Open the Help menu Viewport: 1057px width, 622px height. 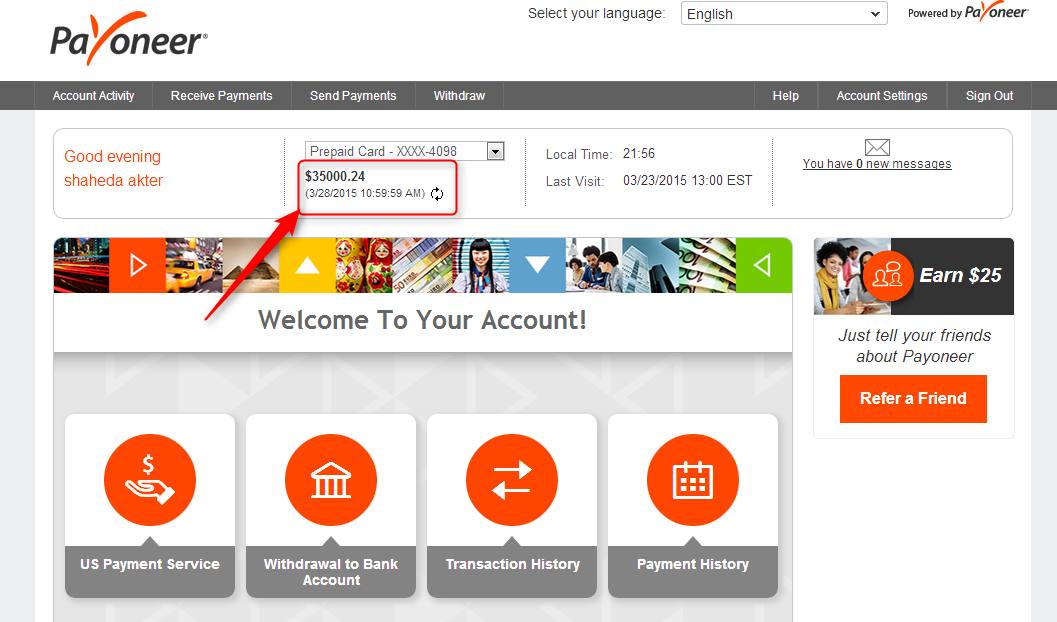pos(785,96)
